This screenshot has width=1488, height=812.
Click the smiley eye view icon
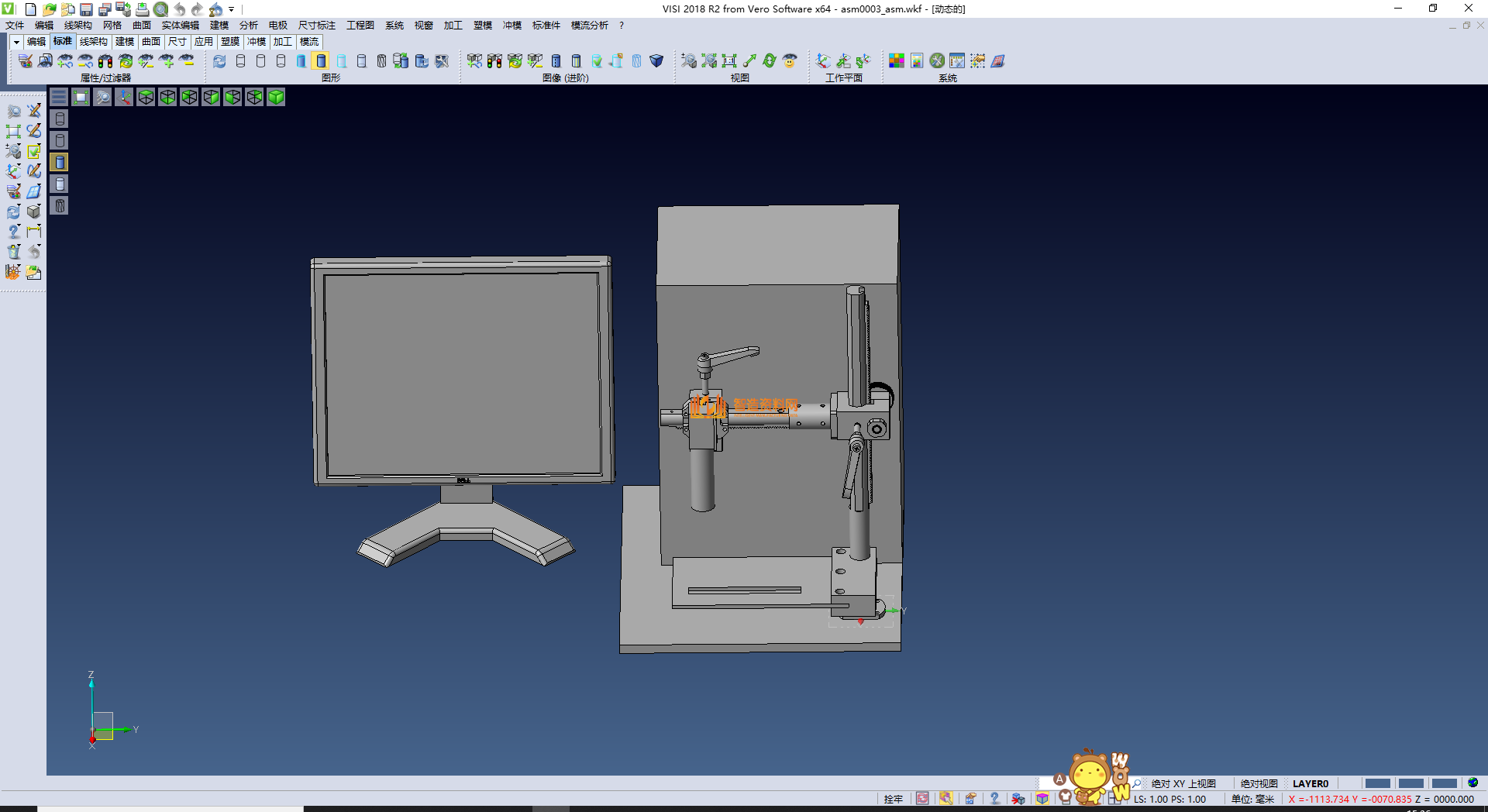coord(790,61)
